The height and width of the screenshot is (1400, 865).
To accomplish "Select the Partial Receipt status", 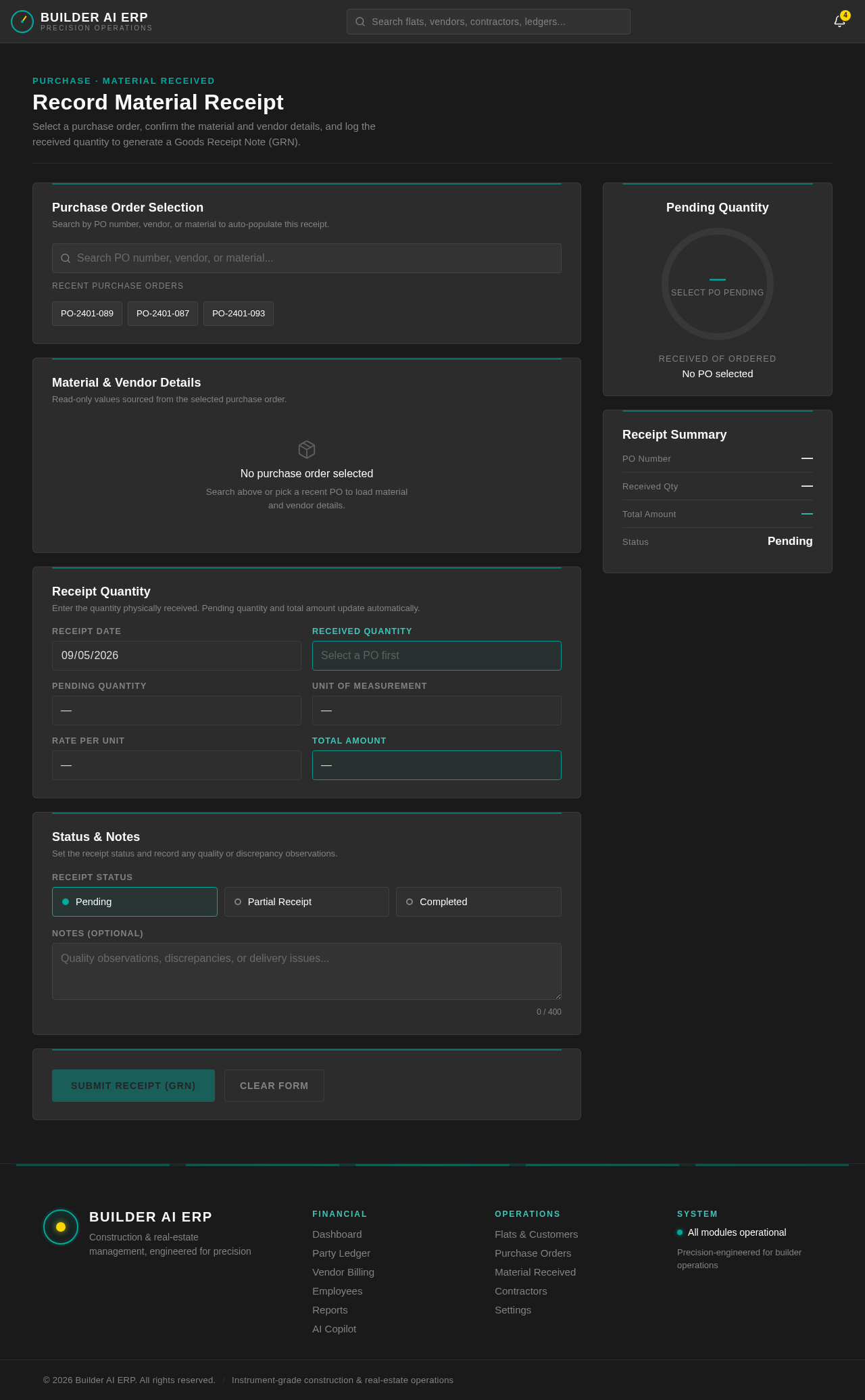I will [307, 902].
